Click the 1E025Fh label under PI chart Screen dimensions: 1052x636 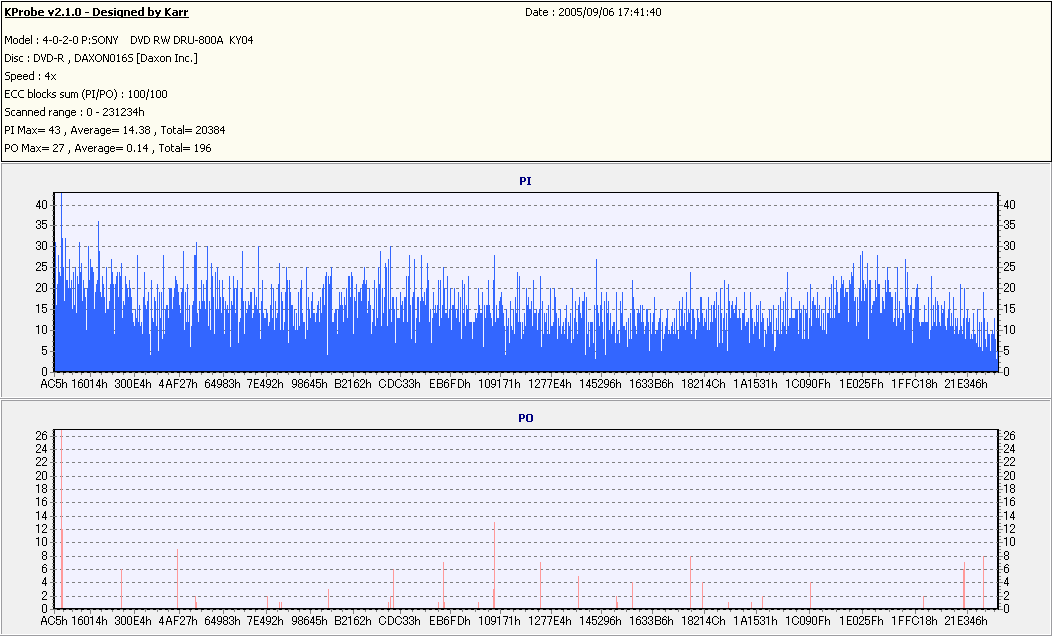pos(860,383)
